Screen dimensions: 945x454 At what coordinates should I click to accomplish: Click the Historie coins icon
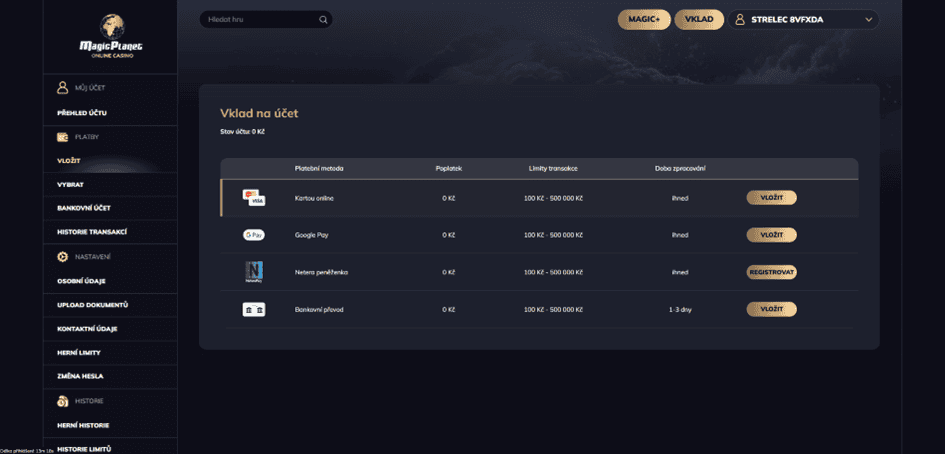[63, 401]
